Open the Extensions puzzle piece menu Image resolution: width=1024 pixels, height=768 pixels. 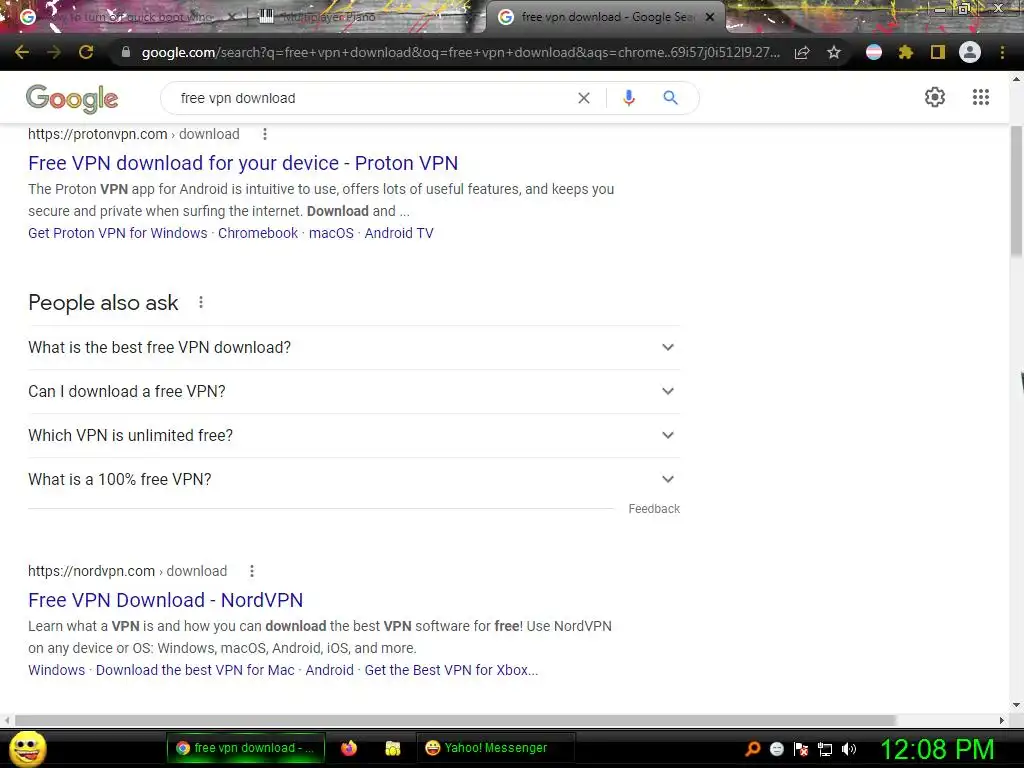[906, 52]
